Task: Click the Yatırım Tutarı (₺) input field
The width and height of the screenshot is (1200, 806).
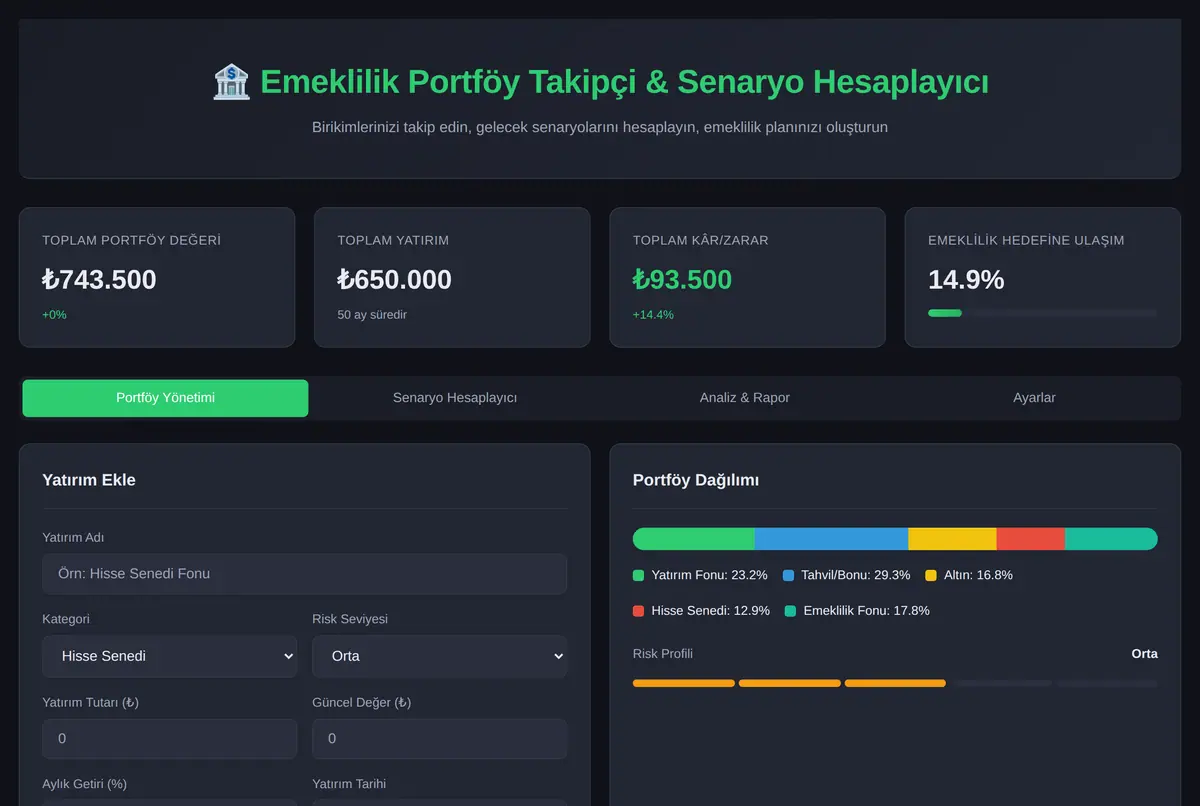Action: pyautogui.click(x=170, y=739)
